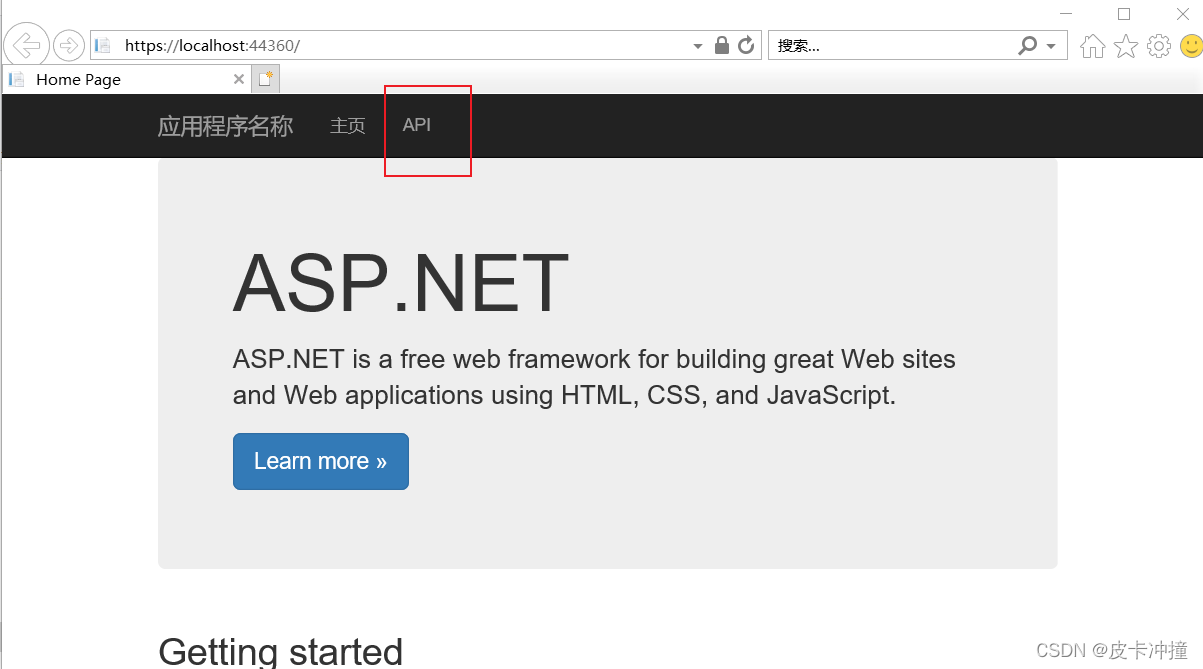Select the Home Page browser tab
Image resolution: width=1203 pixels, height=669 pixels.
pos(126,79)
